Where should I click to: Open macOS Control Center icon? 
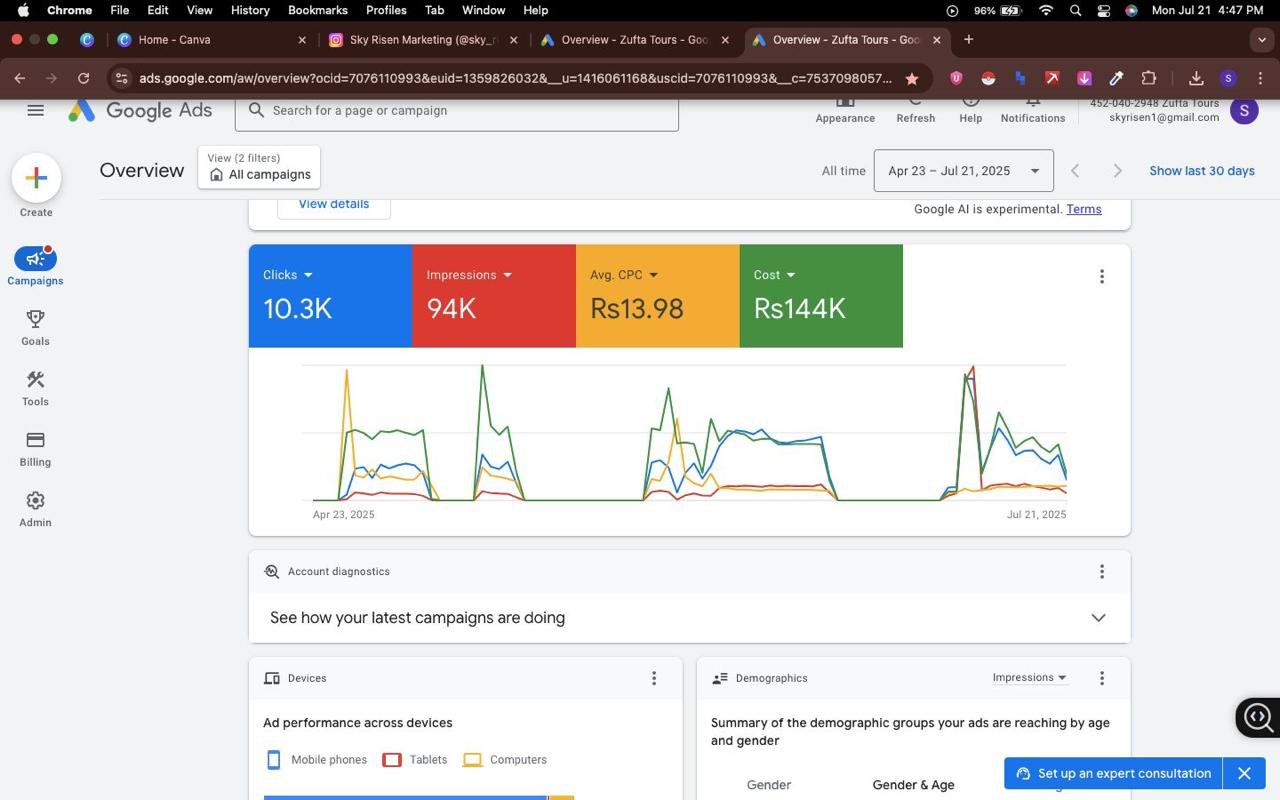(1103, 10)
